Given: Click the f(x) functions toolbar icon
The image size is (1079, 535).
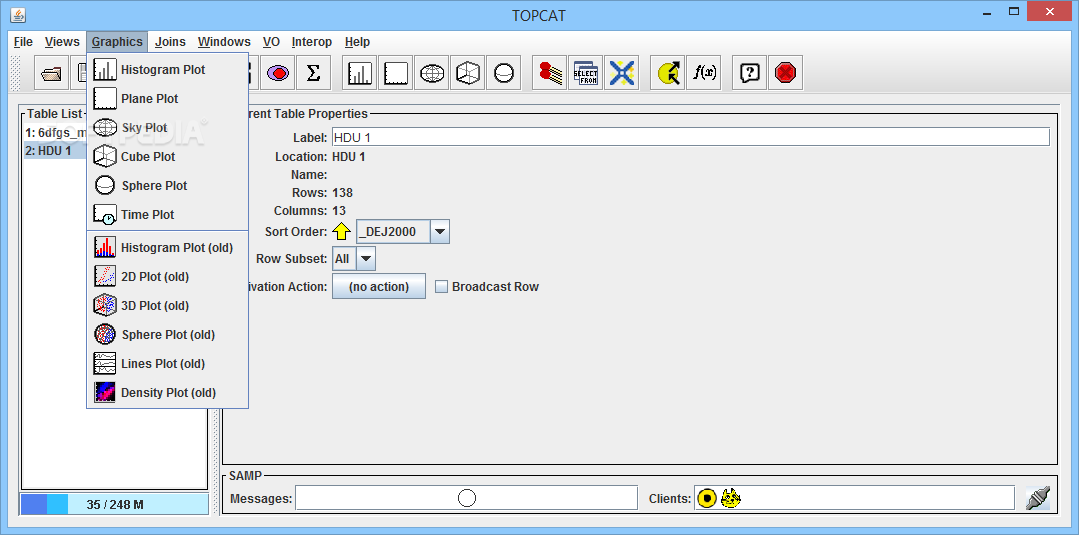Looking at the screenshot, I should tap(704, 73).
